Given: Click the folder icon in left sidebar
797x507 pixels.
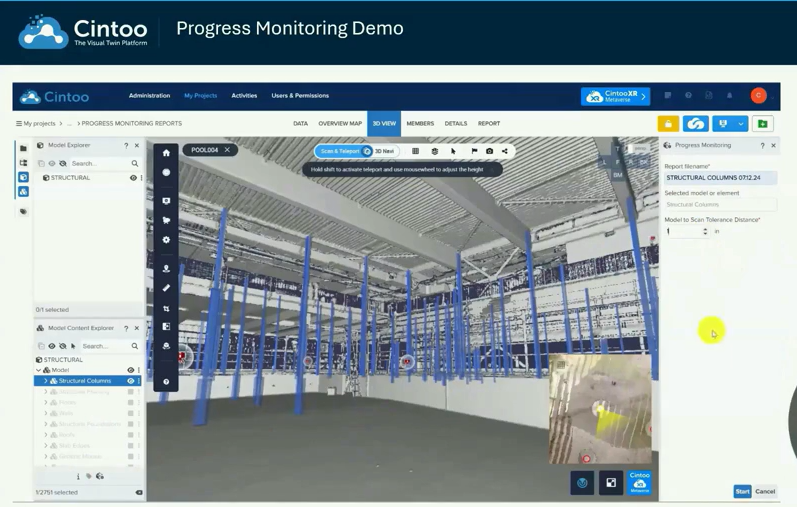Looking at the screenshot, I should [23, 148].
